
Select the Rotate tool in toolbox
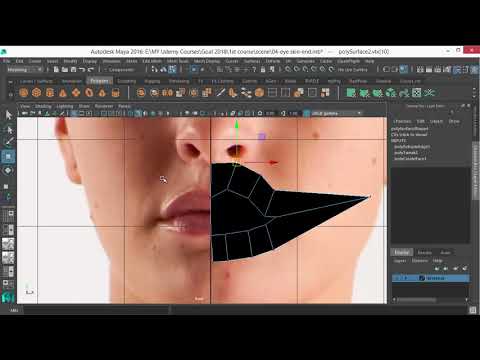point(8,171)
